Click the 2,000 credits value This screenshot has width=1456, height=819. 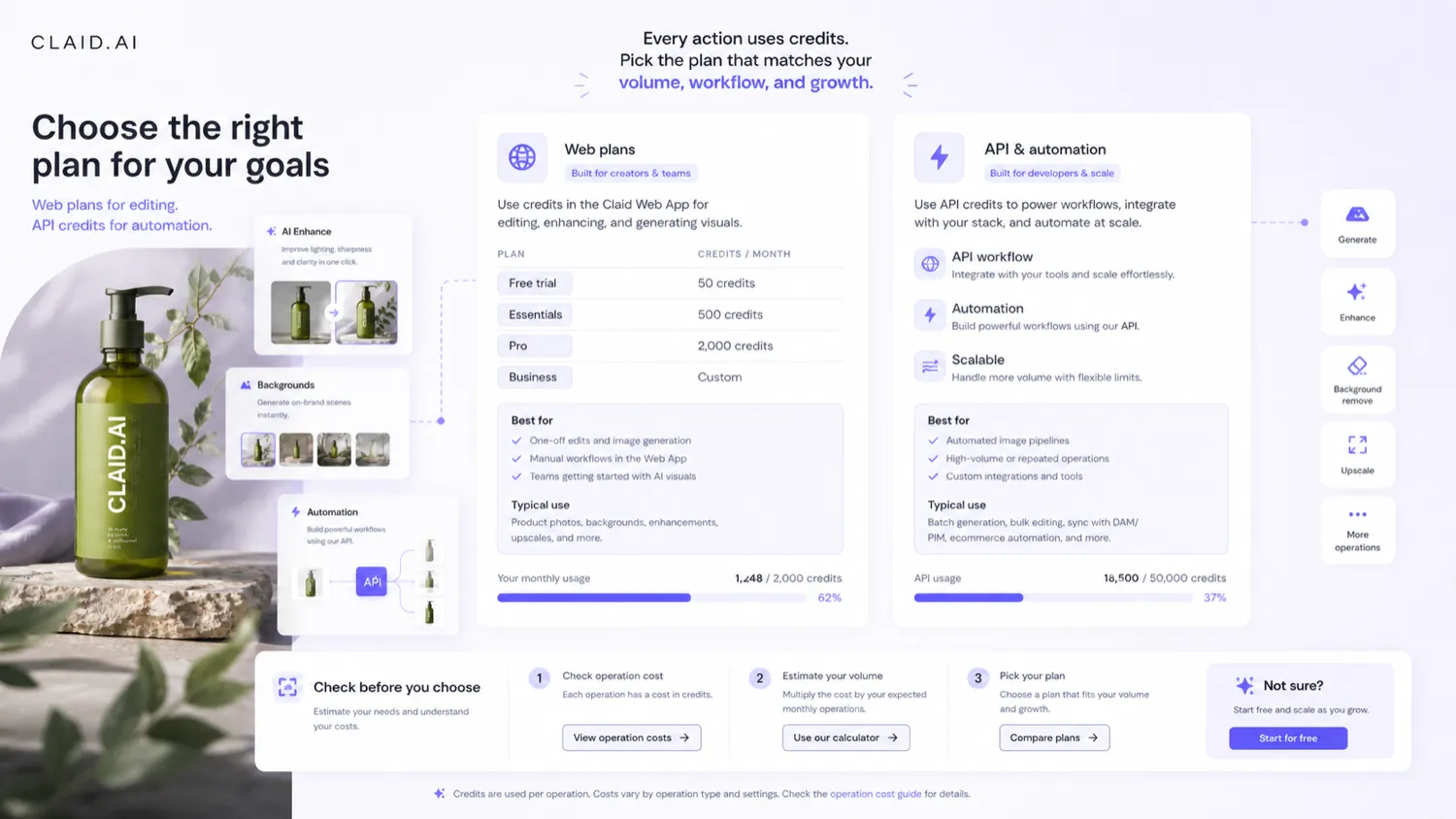735,345
